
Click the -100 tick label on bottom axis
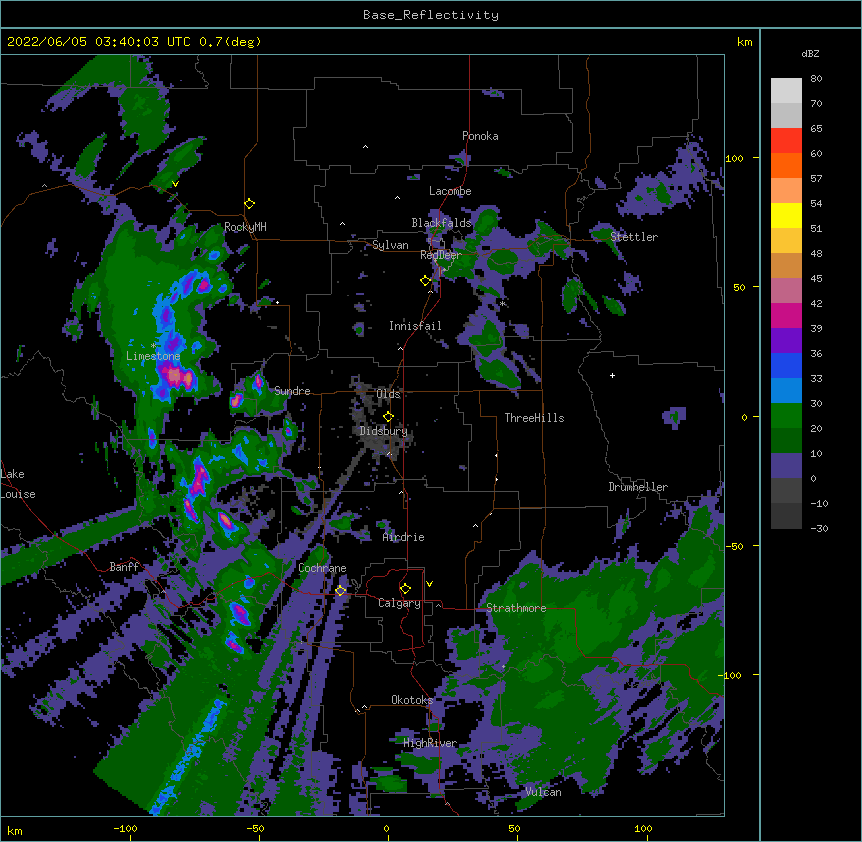point(125,828)
